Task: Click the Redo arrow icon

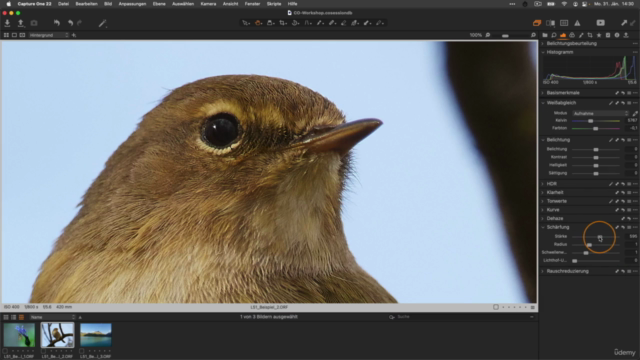Action: [80, 23]
